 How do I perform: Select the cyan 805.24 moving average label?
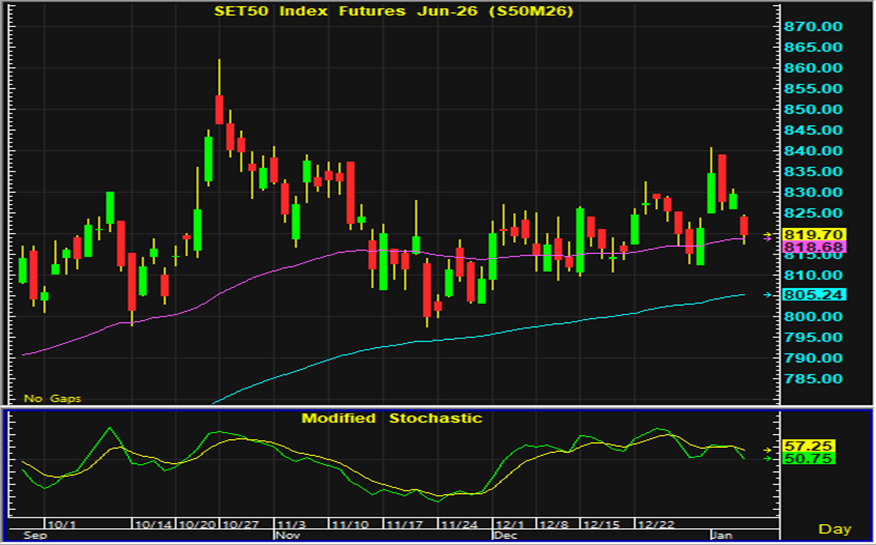[x=804, y=295]
